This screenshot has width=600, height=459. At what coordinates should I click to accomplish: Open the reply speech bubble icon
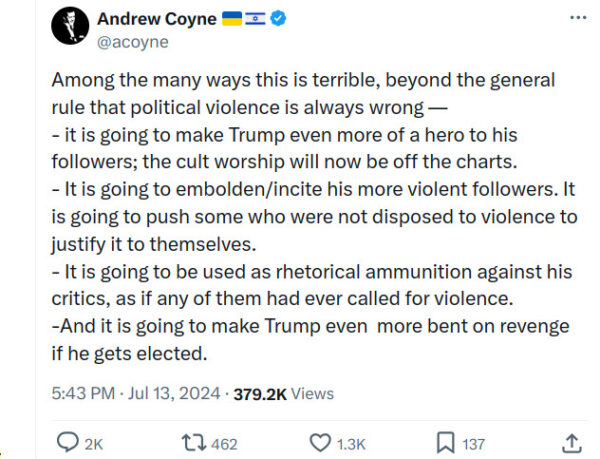[x=68, y=441]
